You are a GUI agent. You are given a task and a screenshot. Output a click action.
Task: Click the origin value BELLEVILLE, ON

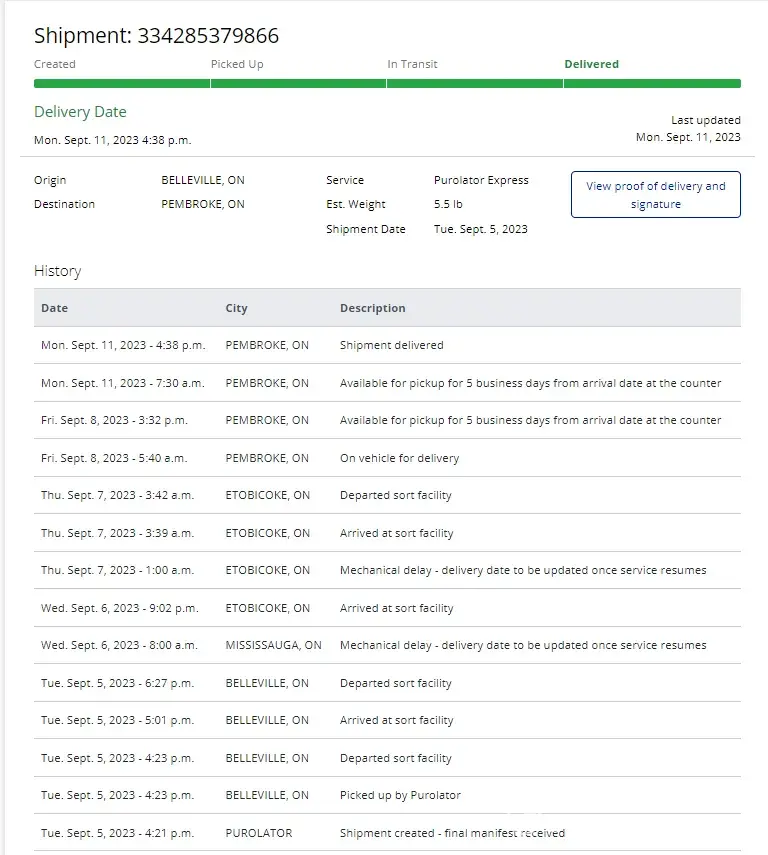tap(203, 180)
